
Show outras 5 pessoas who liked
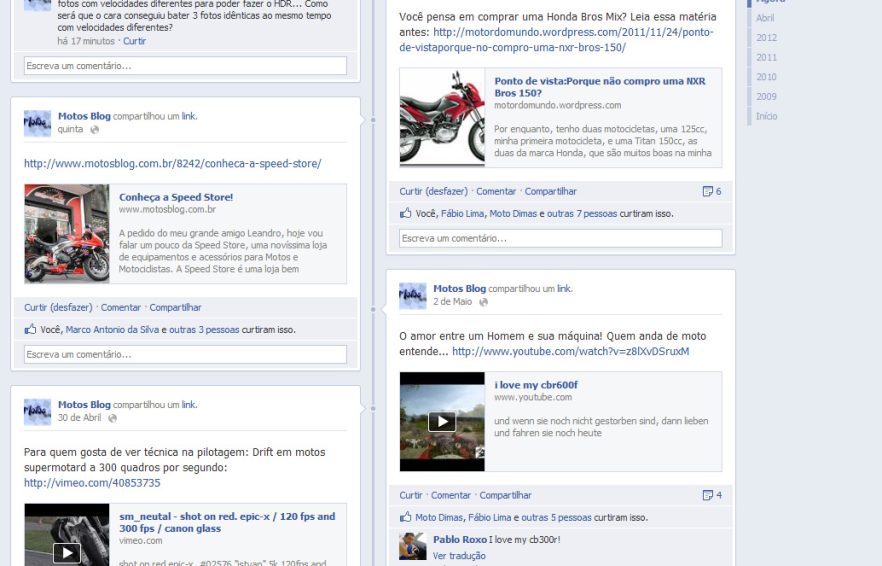(x=556, y=518)
